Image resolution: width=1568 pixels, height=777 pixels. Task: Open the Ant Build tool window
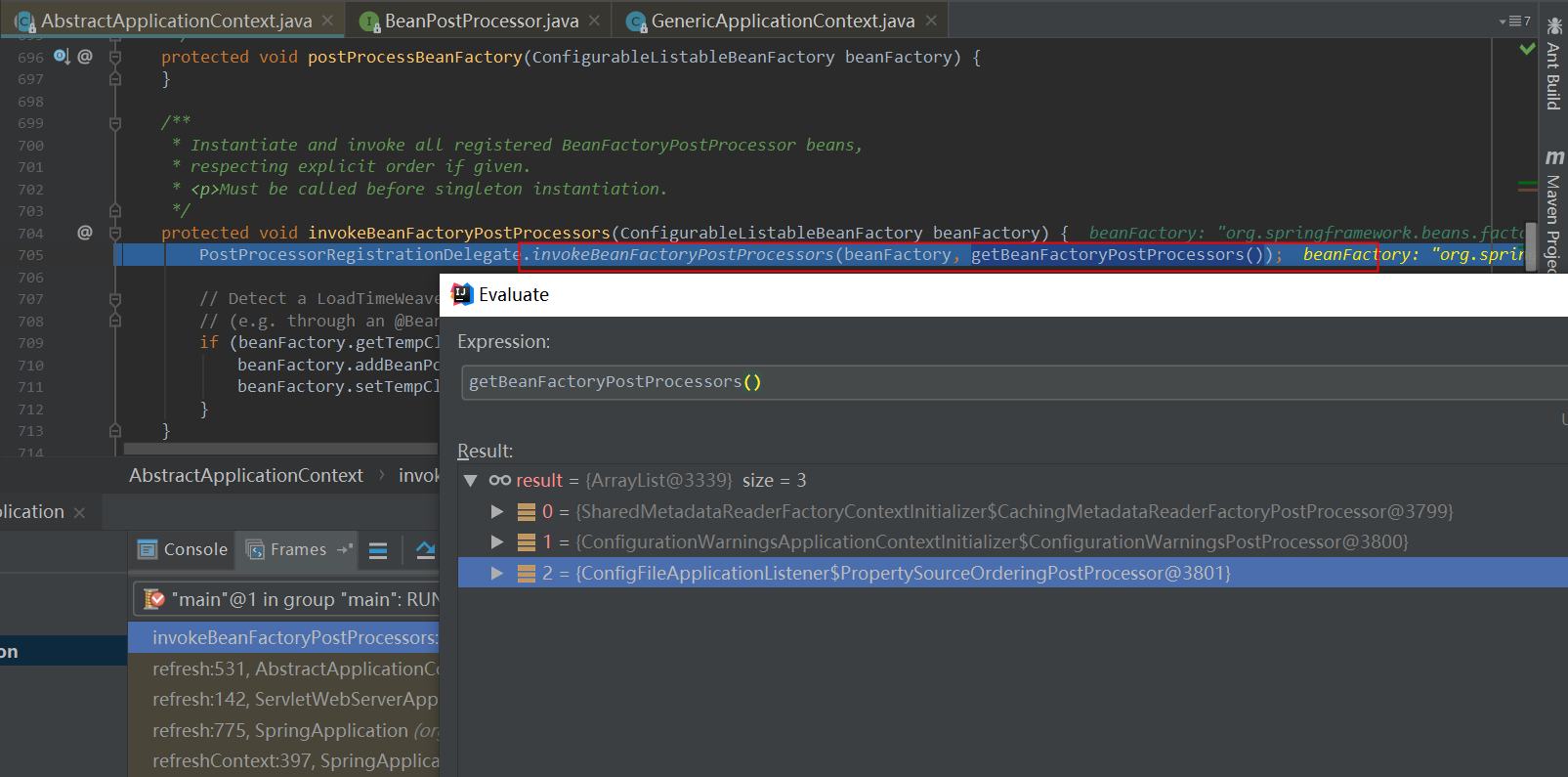[1553, 65]
